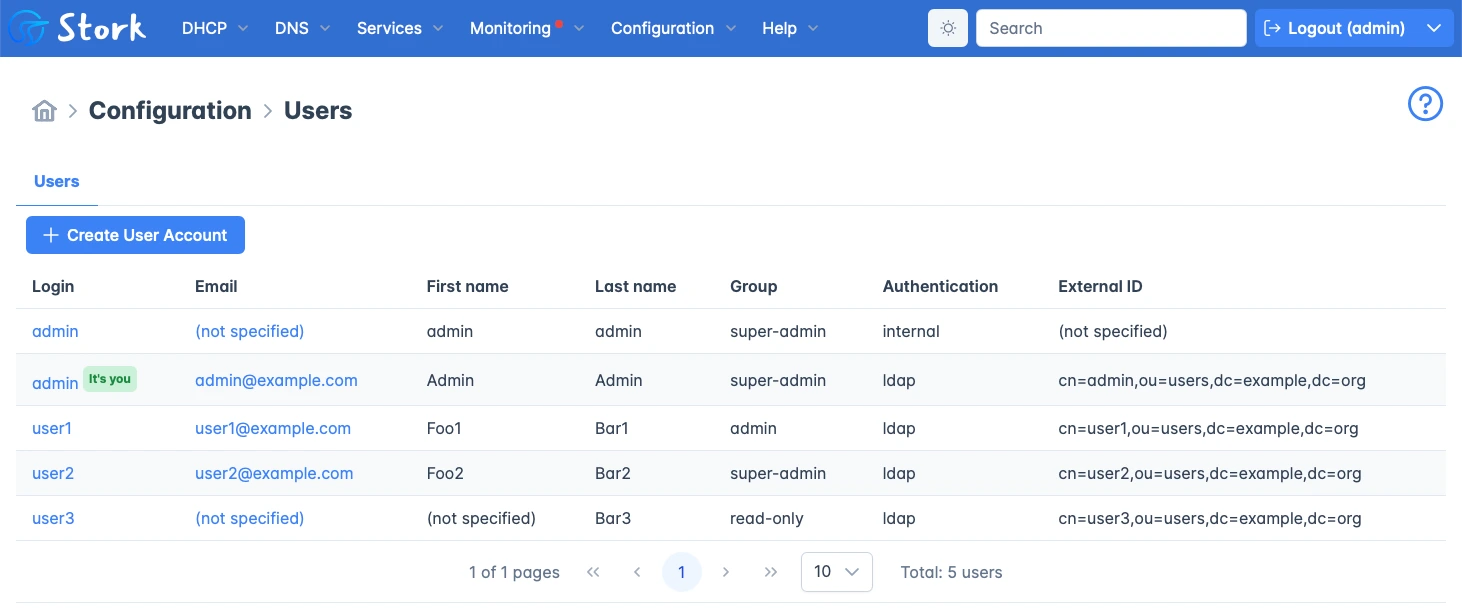1462x614 pixels.
Task: Click the Bar3 last name cell
Action: [613, 518]
